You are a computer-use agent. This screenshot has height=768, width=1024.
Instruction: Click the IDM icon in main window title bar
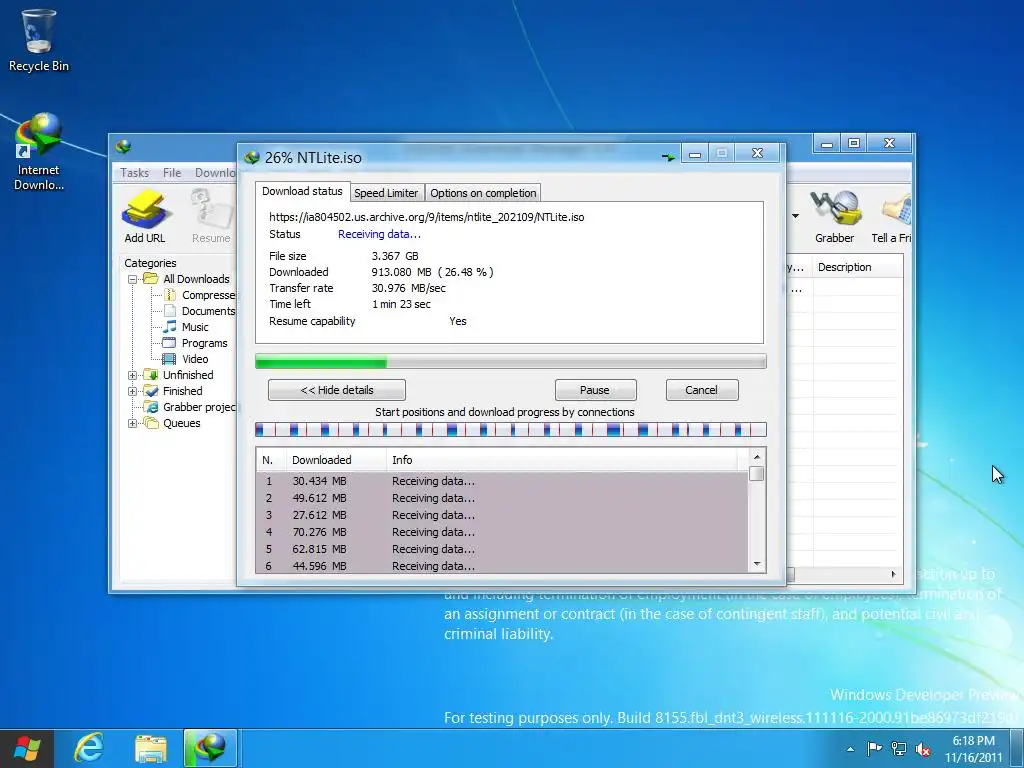pyautogui.click(x=123, y=146)
